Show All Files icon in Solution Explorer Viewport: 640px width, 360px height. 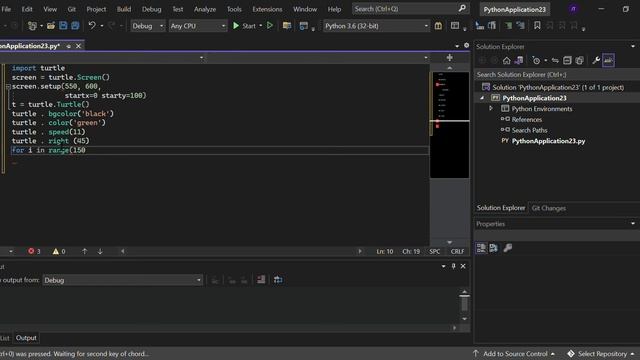pyautogui.click(x=579, y=60)
